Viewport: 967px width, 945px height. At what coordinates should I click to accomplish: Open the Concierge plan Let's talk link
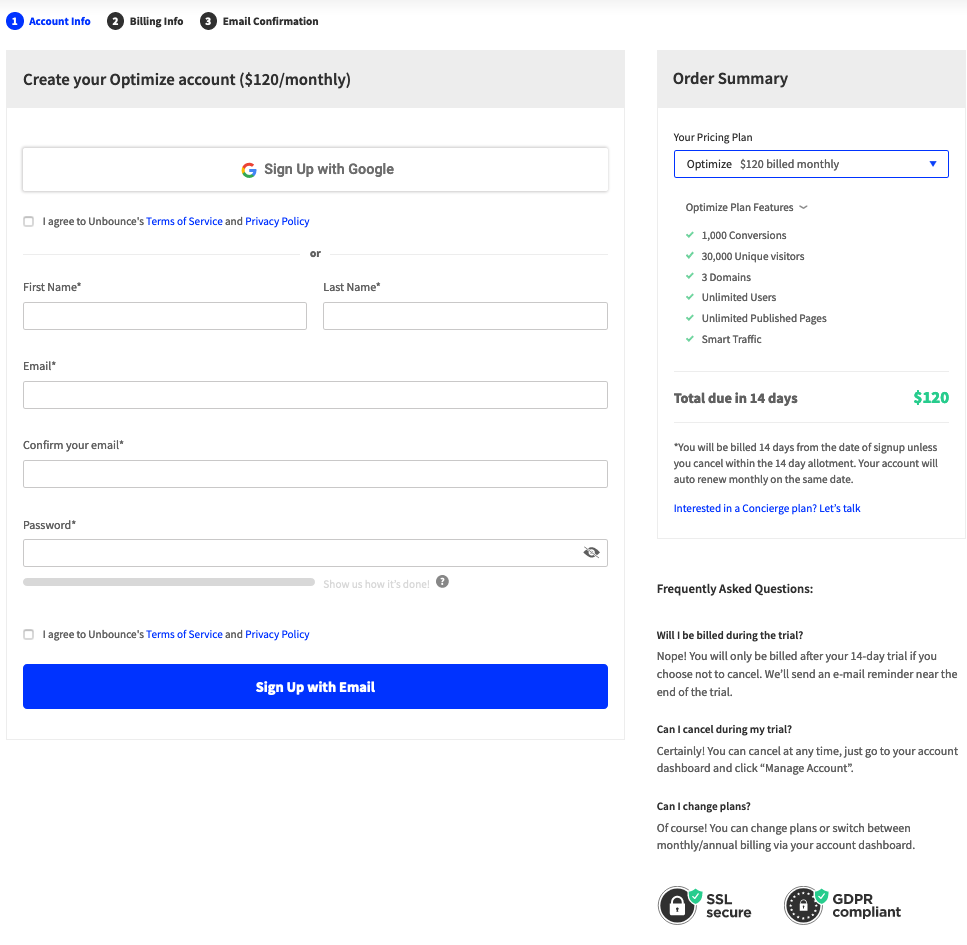point(767,508)
